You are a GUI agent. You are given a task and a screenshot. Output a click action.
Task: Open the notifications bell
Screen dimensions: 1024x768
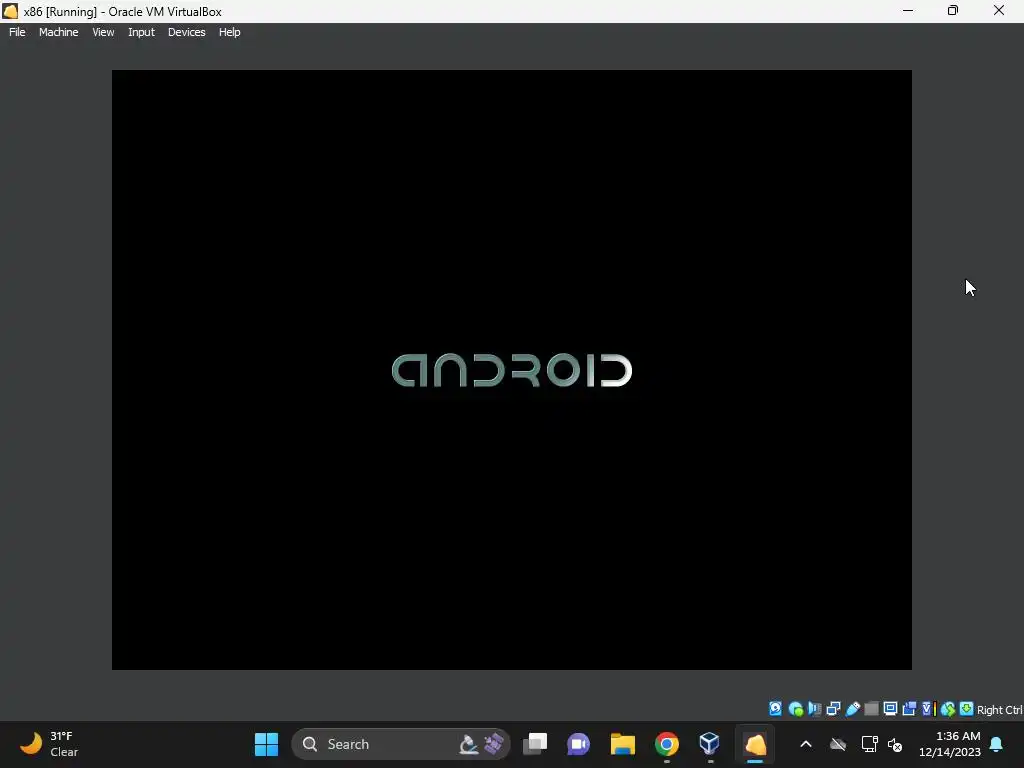coord(997,744)
